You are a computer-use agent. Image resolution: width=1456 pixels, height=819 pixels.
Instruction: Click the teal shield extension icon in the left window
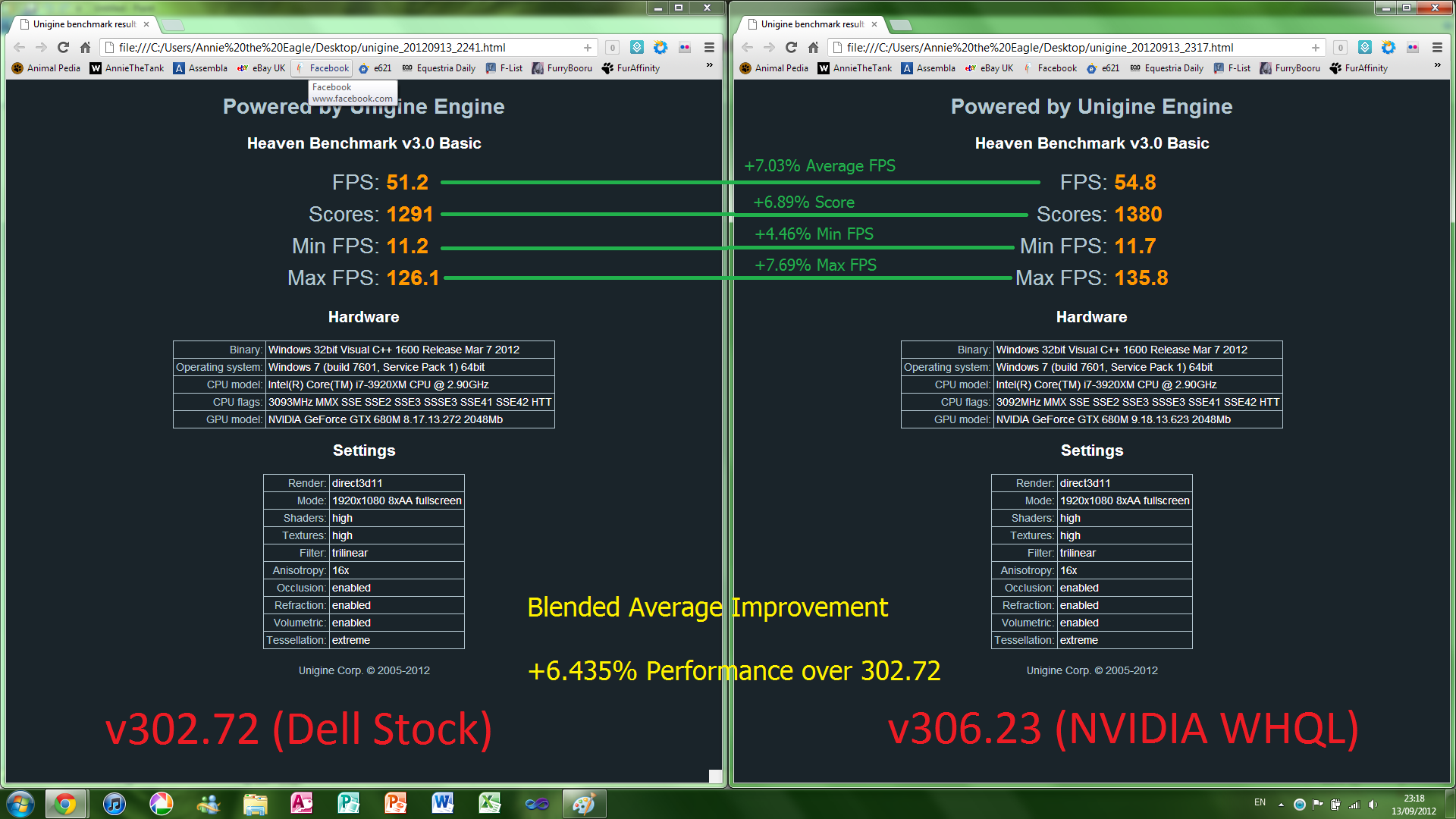coord(637,47)
